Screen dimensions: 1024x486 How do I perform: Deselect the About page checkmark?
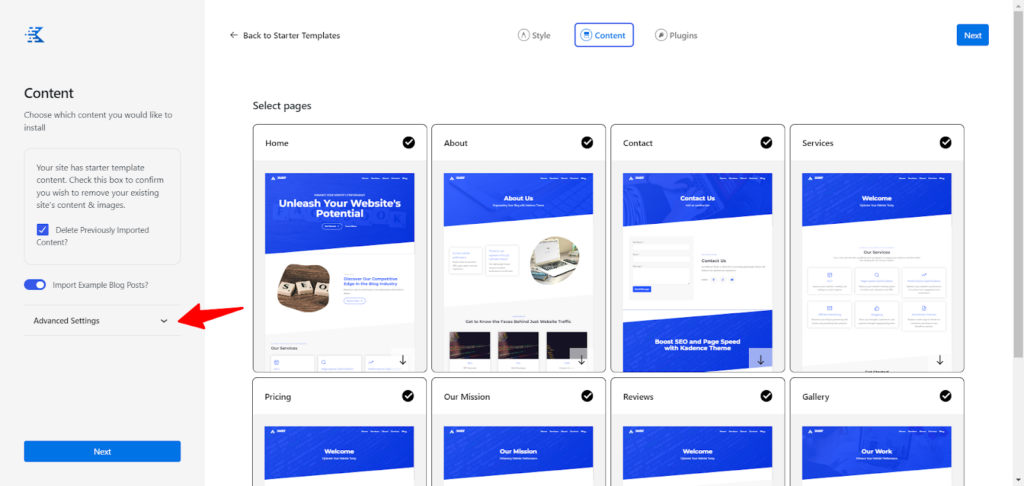click(x=587, y=142)
